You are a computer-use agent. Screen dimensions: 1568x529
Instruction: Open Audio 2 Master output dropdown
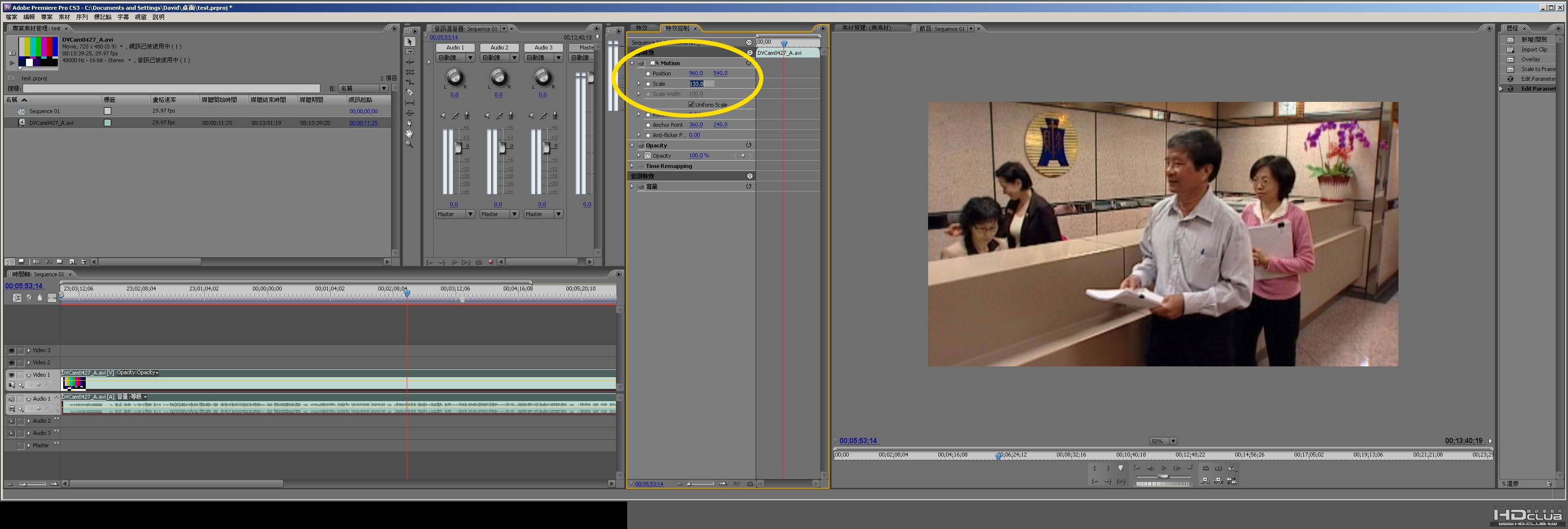coord(499,214)
